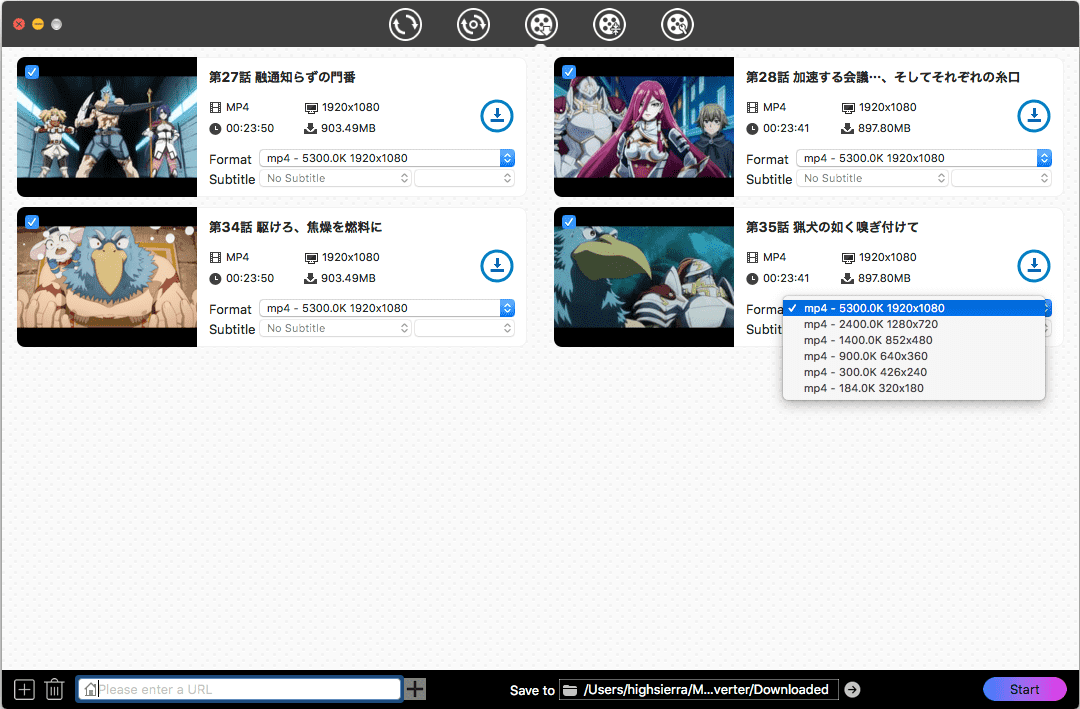Open the empty second subtitle dropdown for 第34話
The image size is (1080, 709).
click(x=464, y=328)
